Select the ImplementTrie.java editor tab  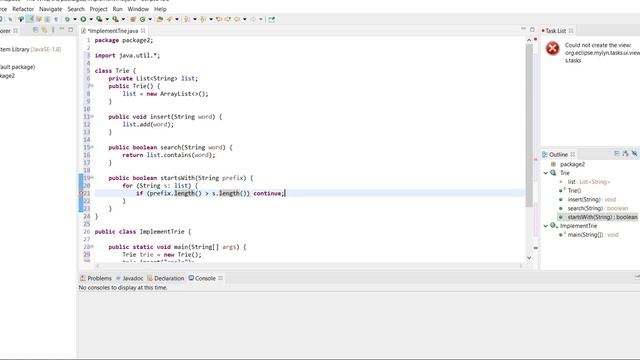coord(113,31)
